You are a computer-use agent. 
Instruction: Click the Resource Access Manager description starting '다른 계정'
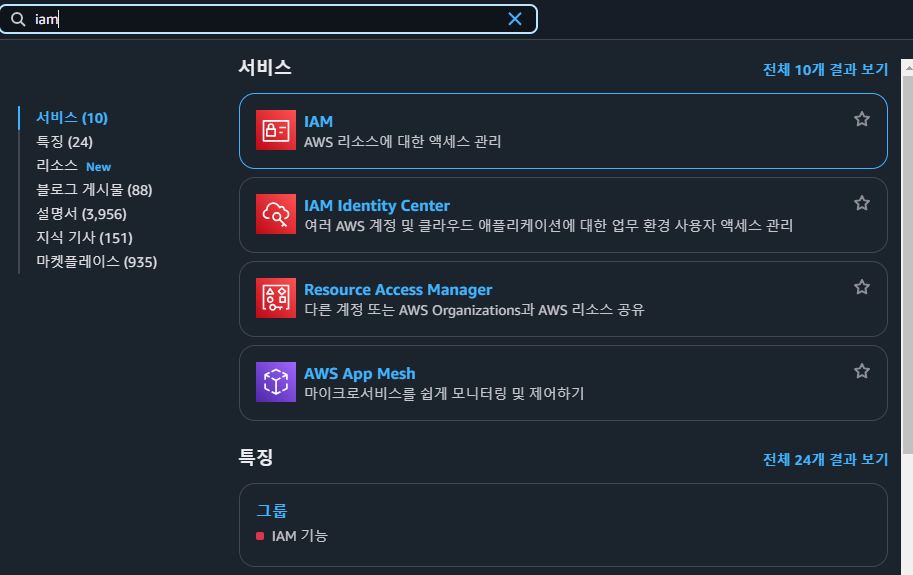[474, 310]
